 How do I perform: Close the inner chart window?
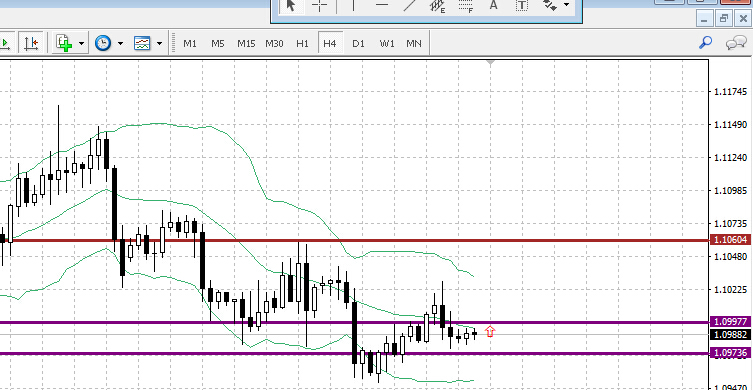tap(743, 19)
